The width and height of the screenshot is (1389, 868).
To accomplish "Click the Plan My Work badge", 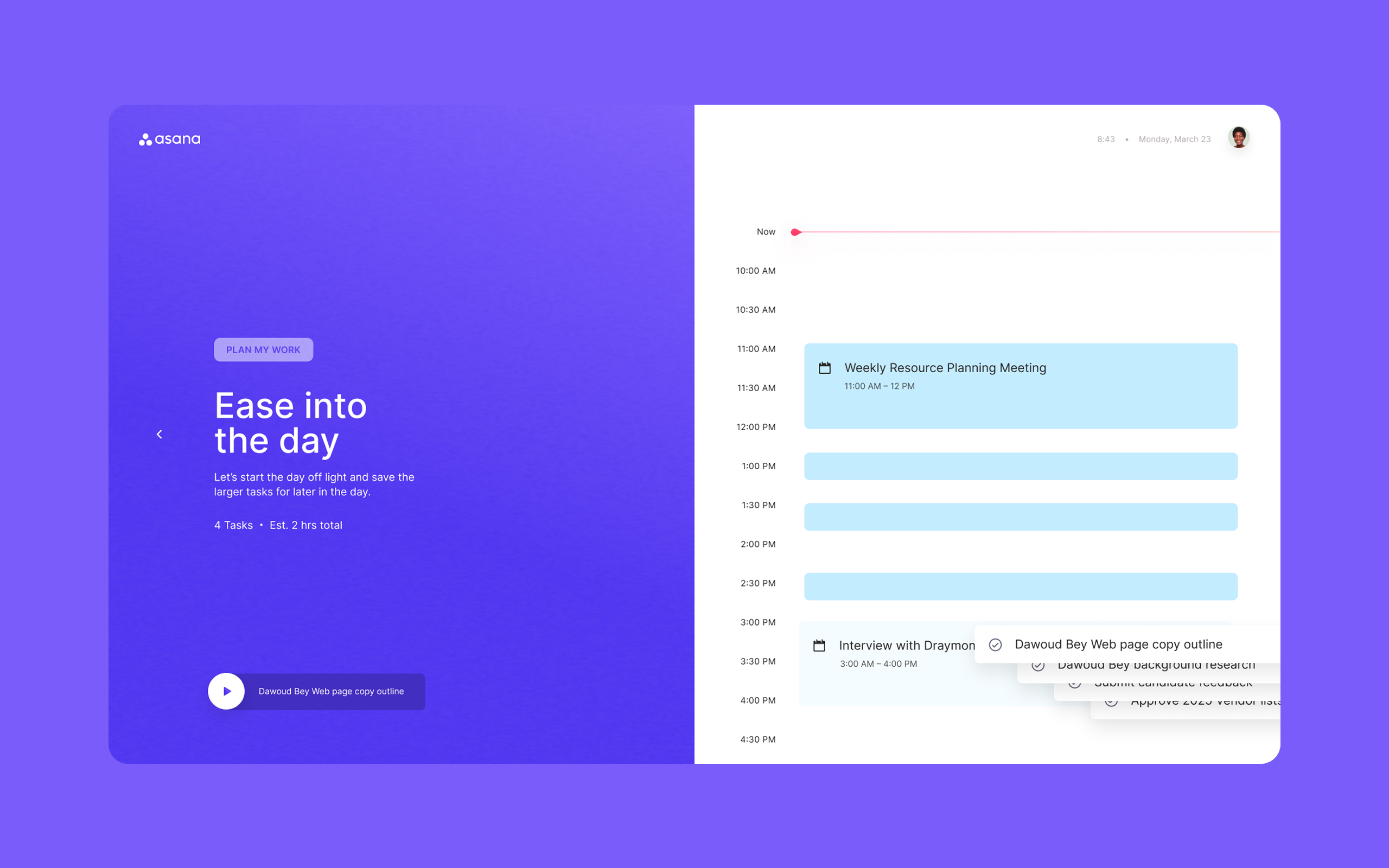I will click(264, 349).
